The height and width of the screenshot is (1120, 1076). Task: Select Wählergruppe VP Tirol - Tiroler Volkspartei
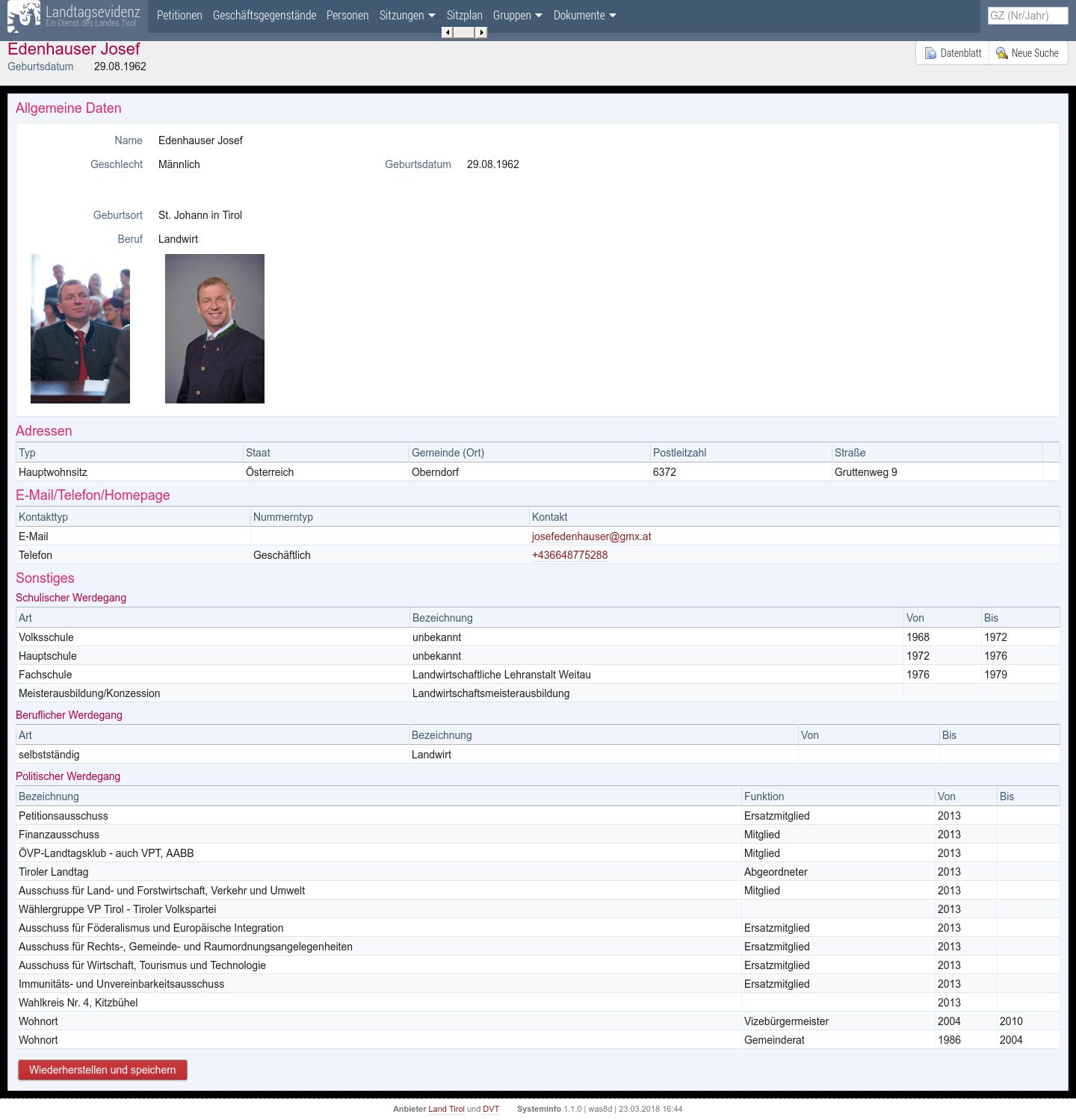tap(538, 909)
